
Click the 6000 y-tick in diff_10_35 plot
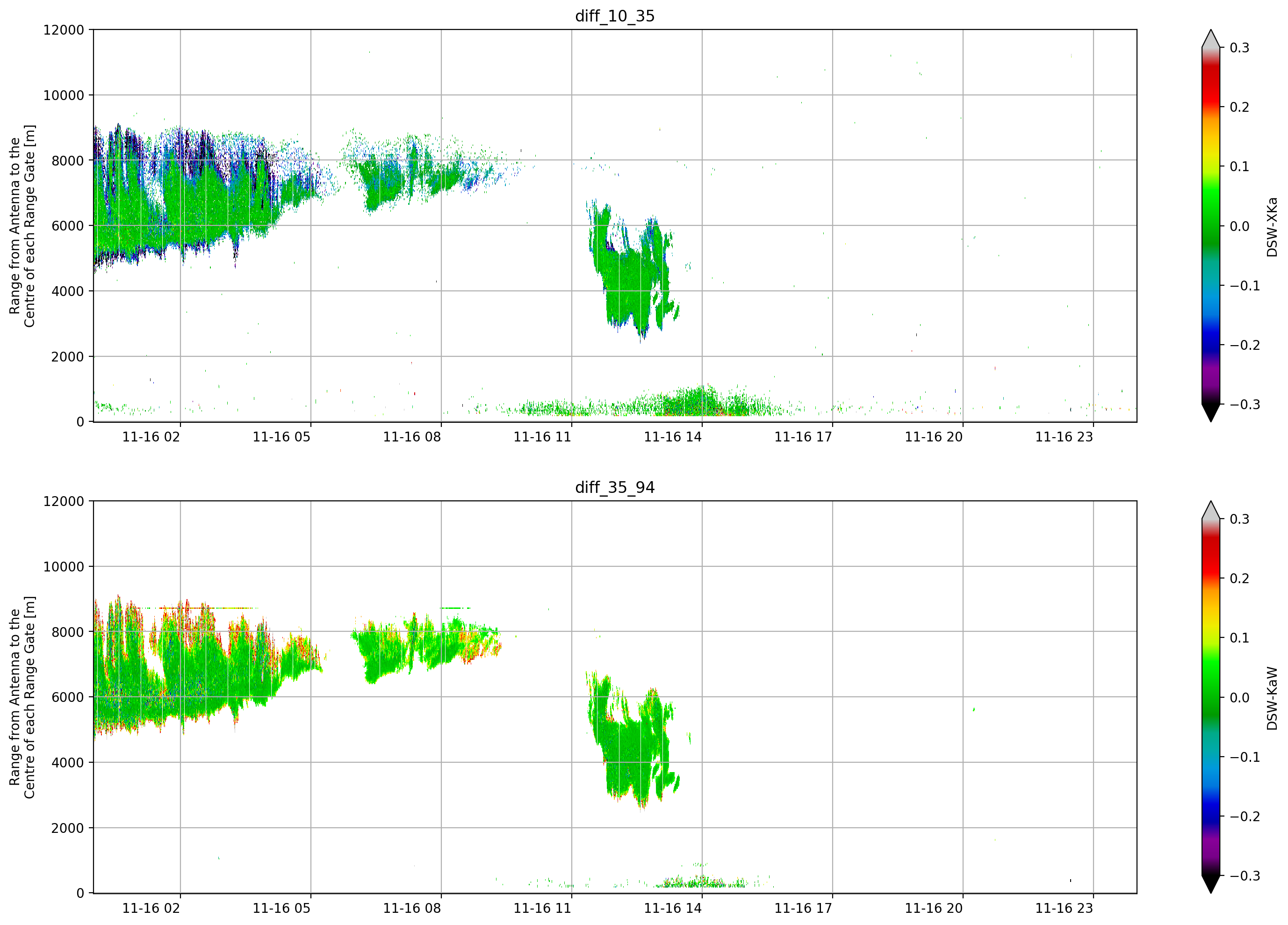[x=68, y=226]
